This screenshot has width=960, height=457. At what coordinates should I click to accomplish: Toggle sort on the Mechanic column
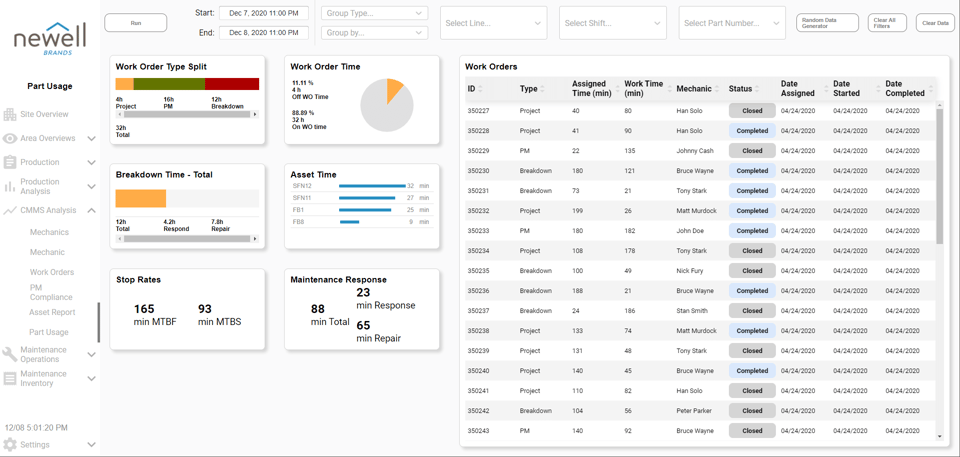tap(717, 89)
